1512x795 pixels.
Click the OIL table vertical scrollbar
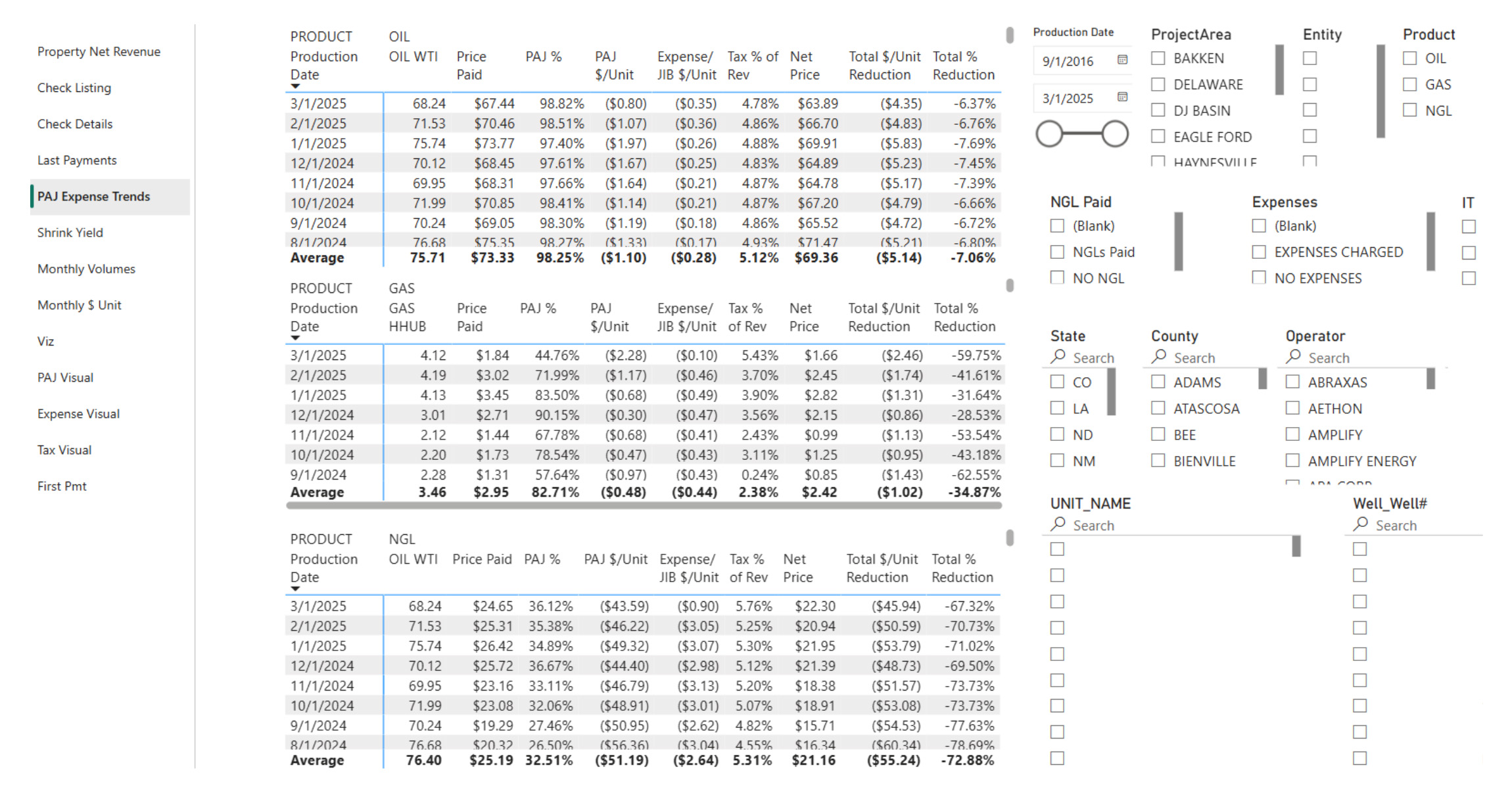point(1010,35)
